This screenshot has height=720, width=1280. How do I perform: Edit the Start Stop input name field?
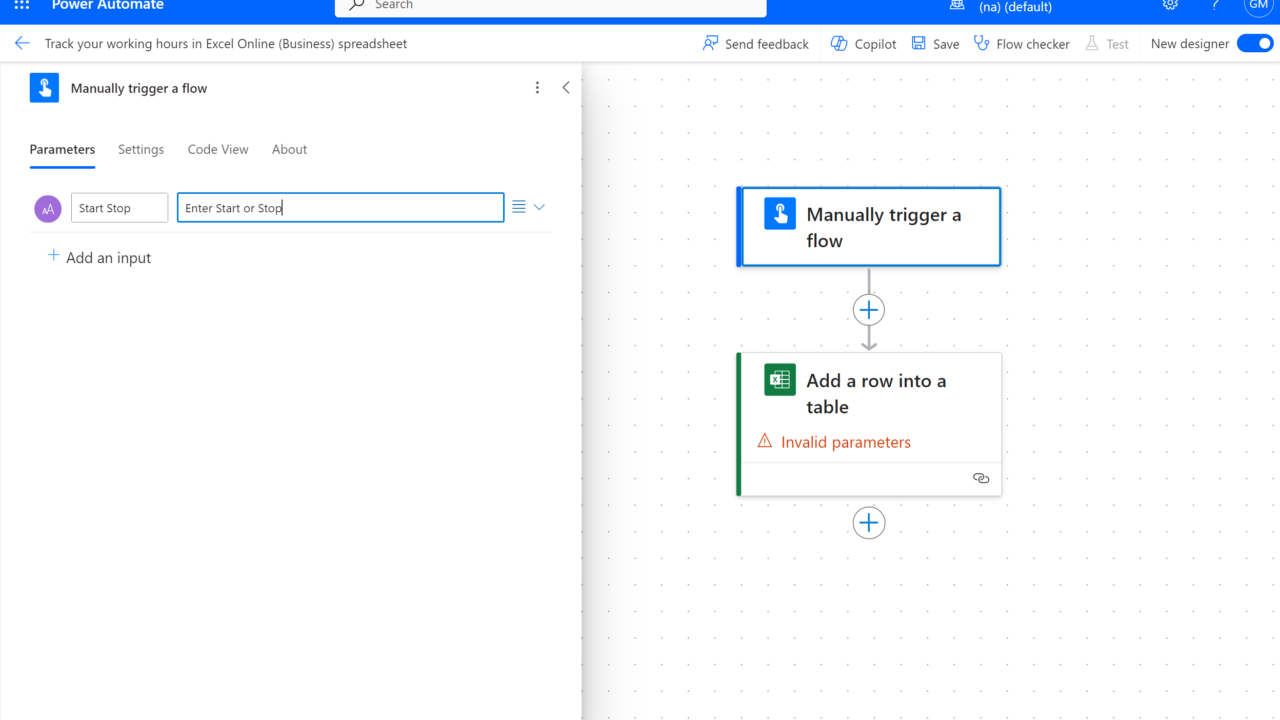click(x=120, y=208)
